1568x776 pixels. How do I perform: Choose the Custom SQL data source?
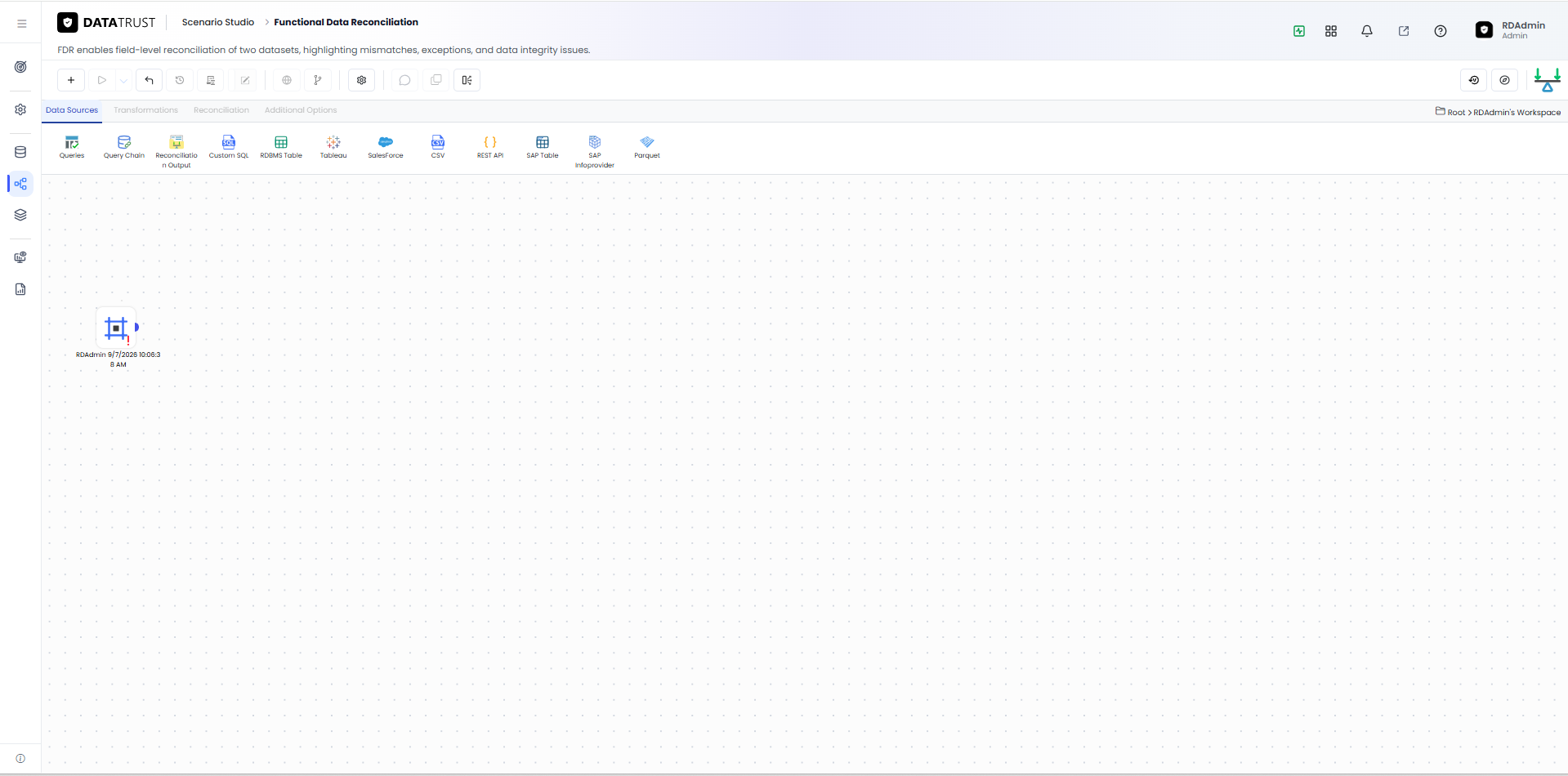(229, 147)
